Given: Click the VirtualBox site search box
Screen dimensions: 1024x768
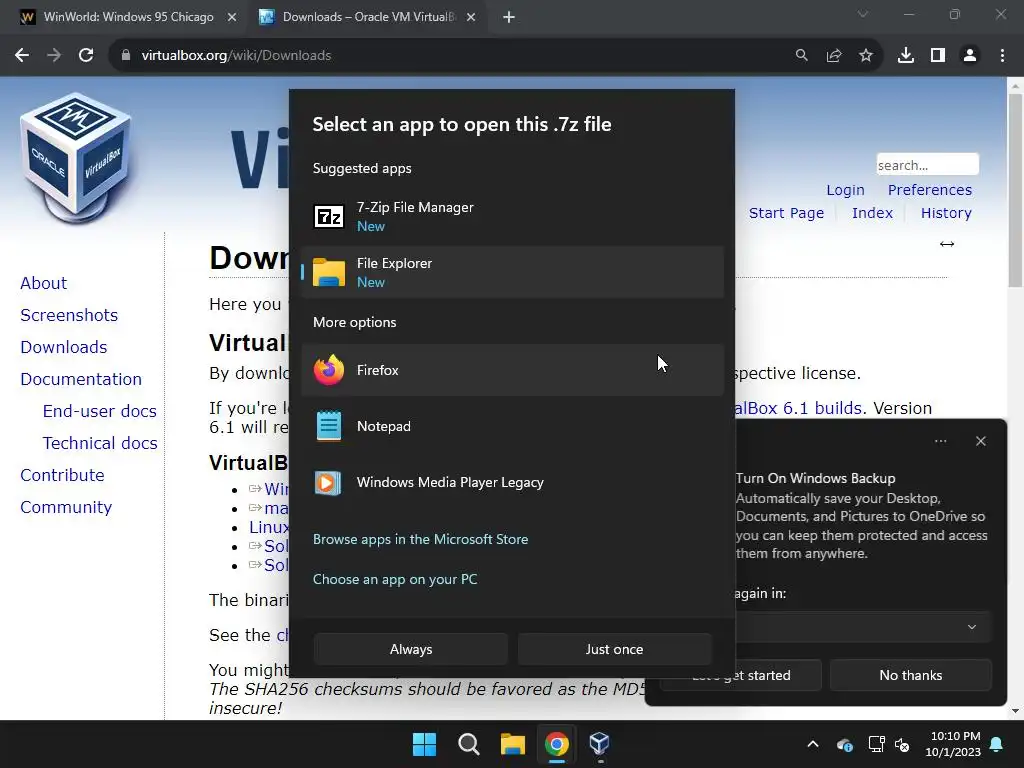Looking at the screenshot, I should pos(927,165).
